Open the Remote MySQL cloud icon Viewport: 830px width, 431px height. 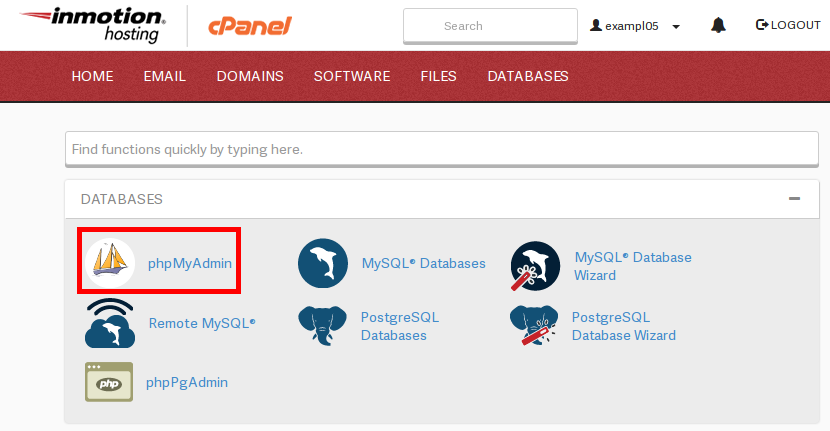pos(110,323)
